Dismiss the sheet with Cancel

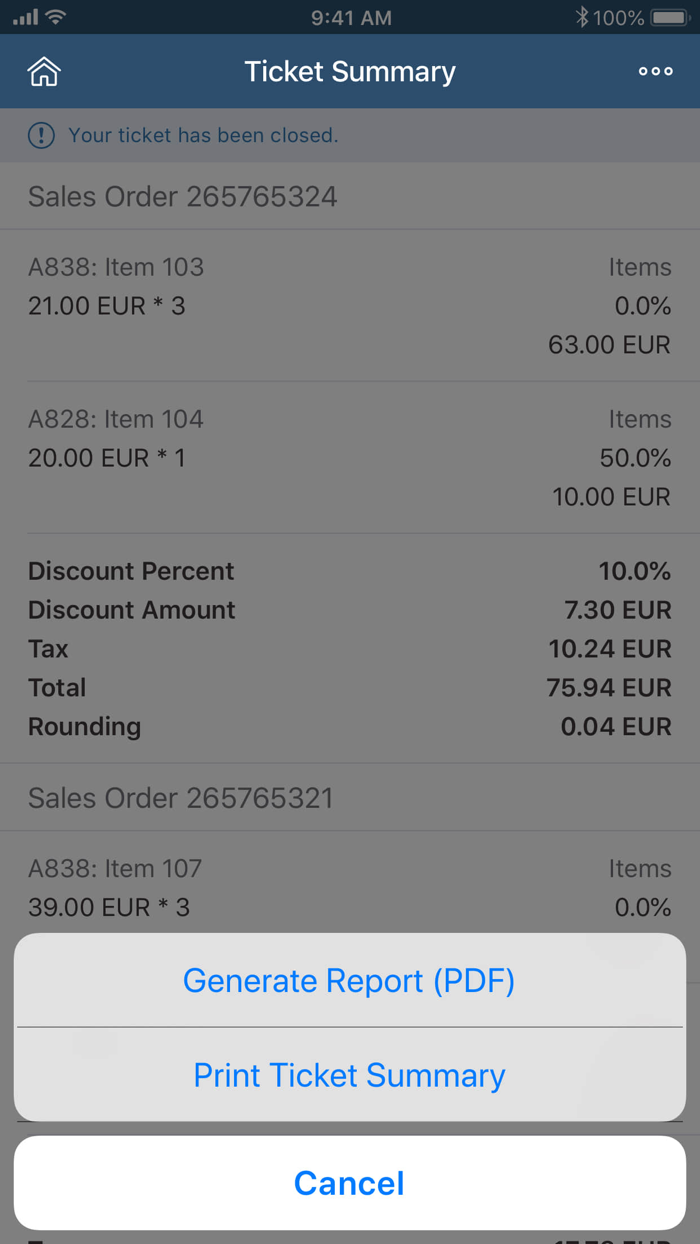349,1182
